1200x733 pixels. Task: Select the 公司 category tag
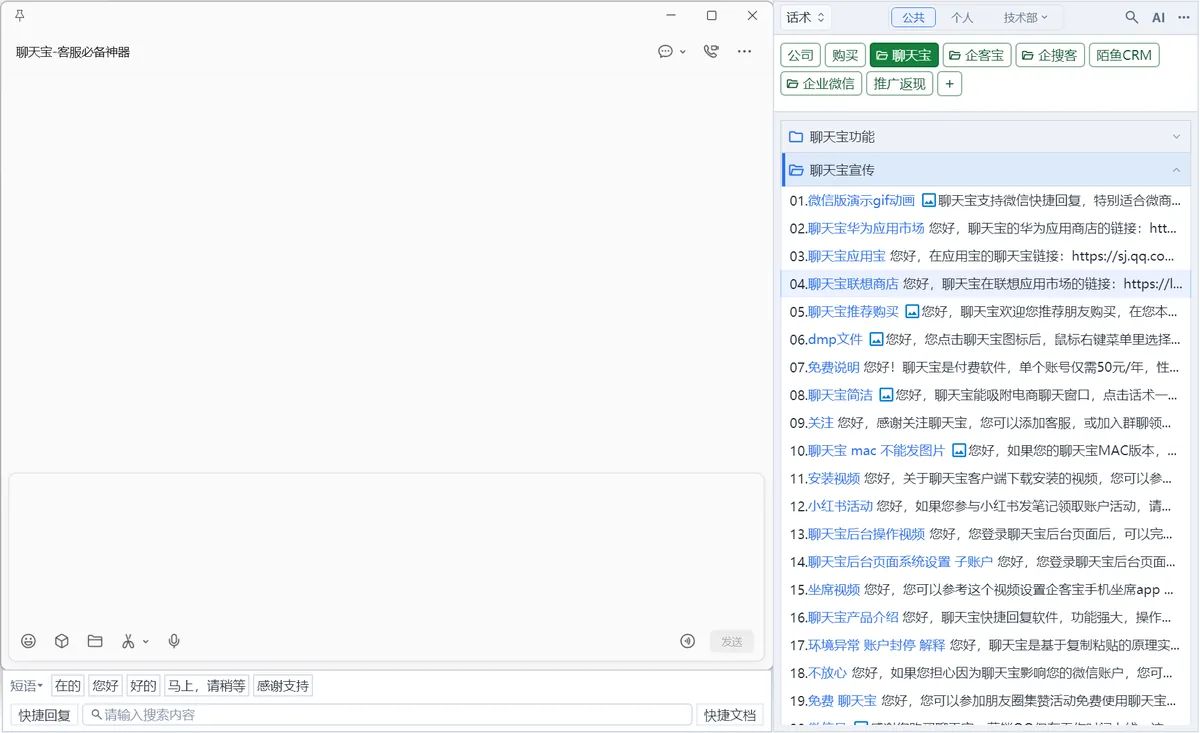[801, 55]
